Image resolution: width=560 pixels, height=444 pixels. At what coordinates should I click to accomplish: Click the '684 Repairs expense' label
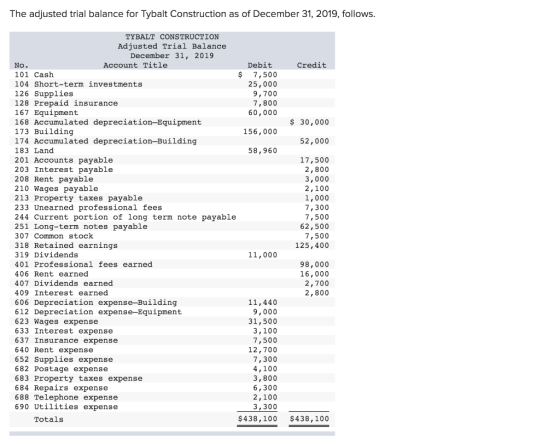pyautogui.click(x=61, y=388)
